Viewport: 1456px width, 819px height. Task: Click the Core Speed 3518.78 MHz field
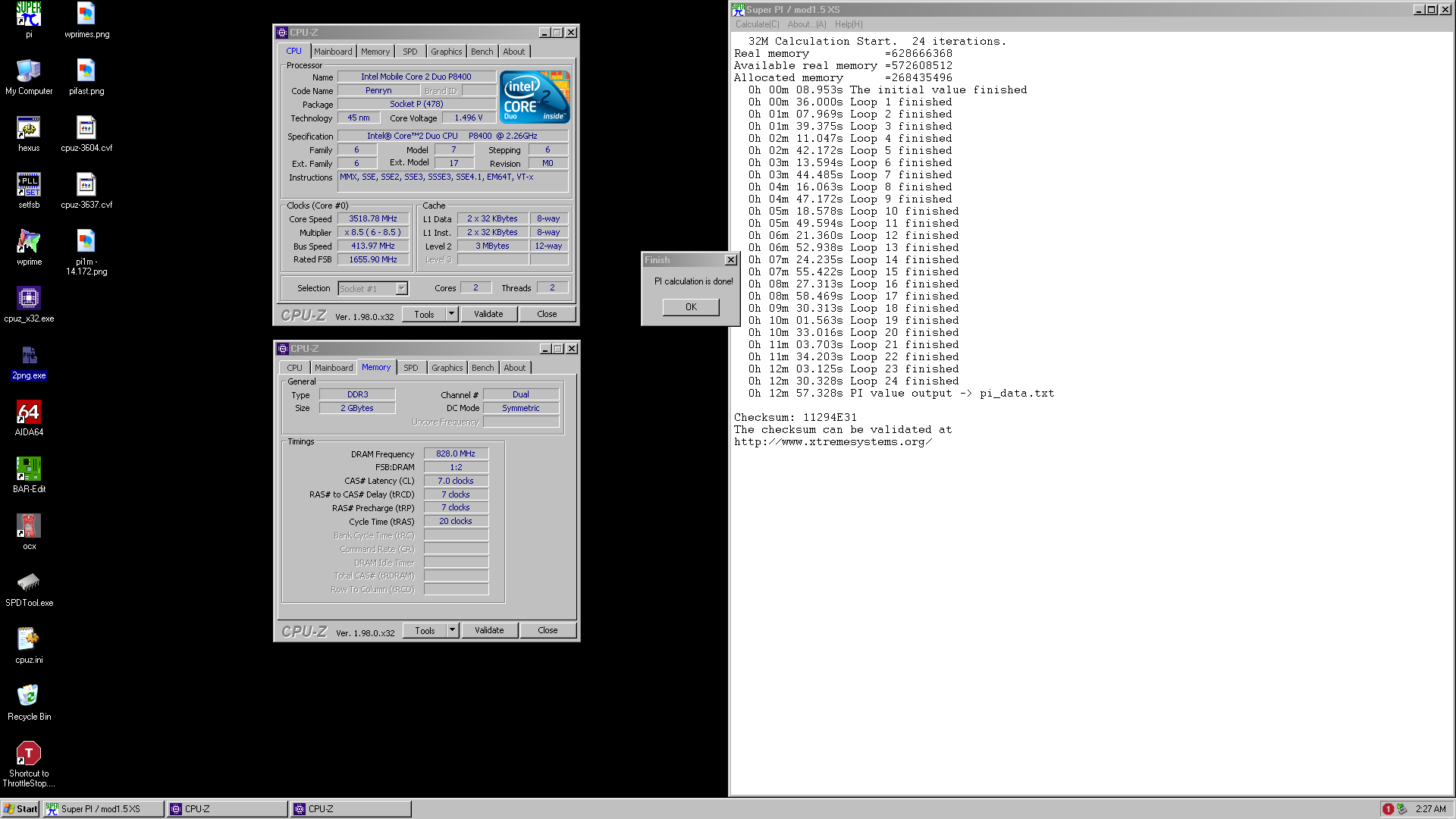pos(373,218)
